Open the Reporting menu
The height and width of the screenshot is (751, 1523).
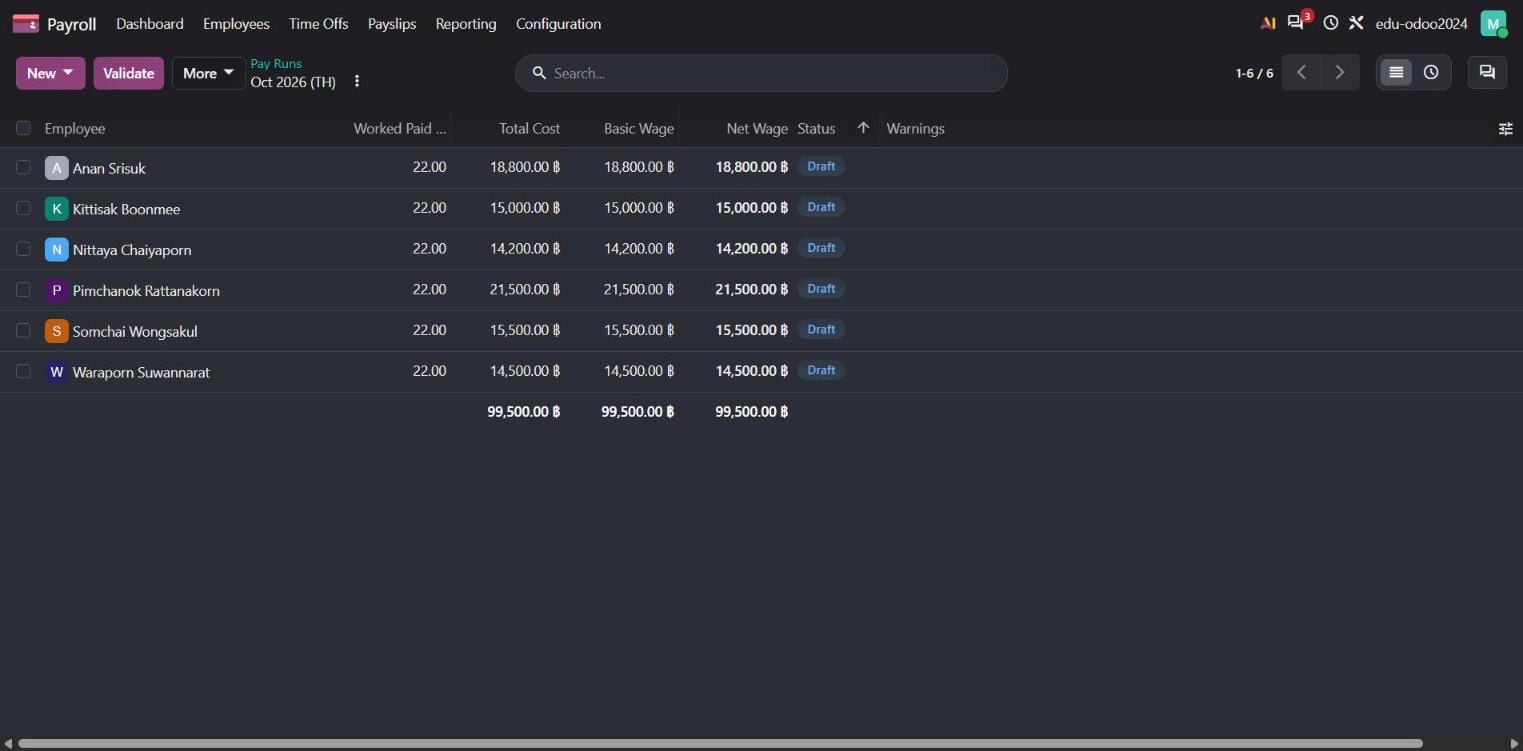point(466,23)
